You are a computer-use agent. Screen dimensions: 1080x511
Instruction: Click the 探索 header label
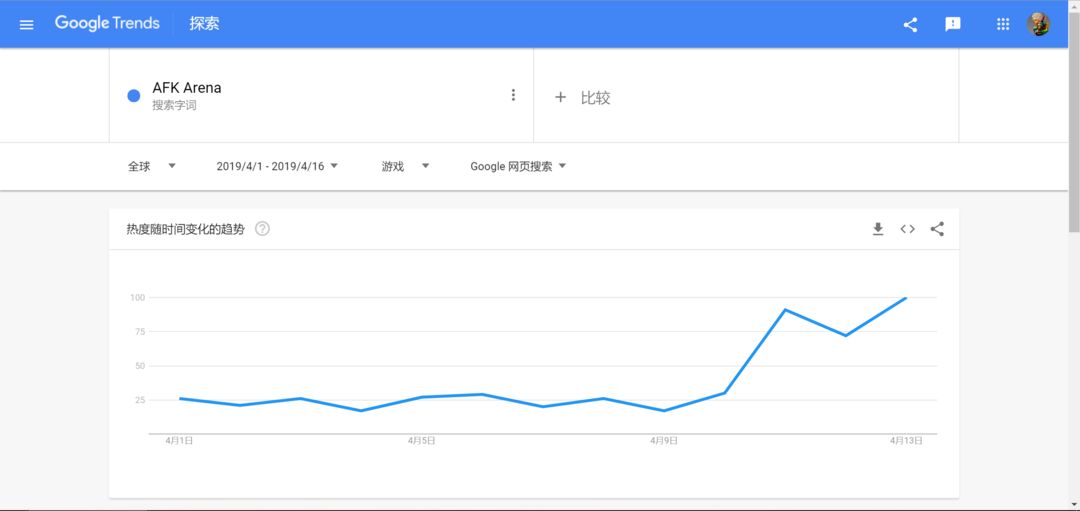pyautogui.click(x=205, y=23)
